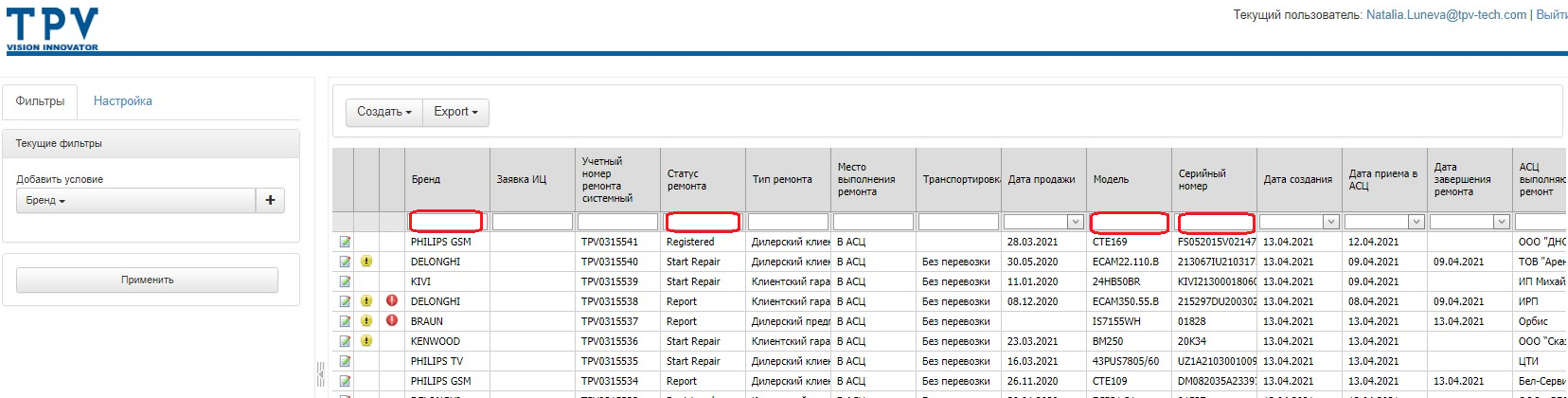Viewport: 1568px width, 398px height.
Task: Open edit icon for repair TPV0315538
Action: (x=345, y=301)
